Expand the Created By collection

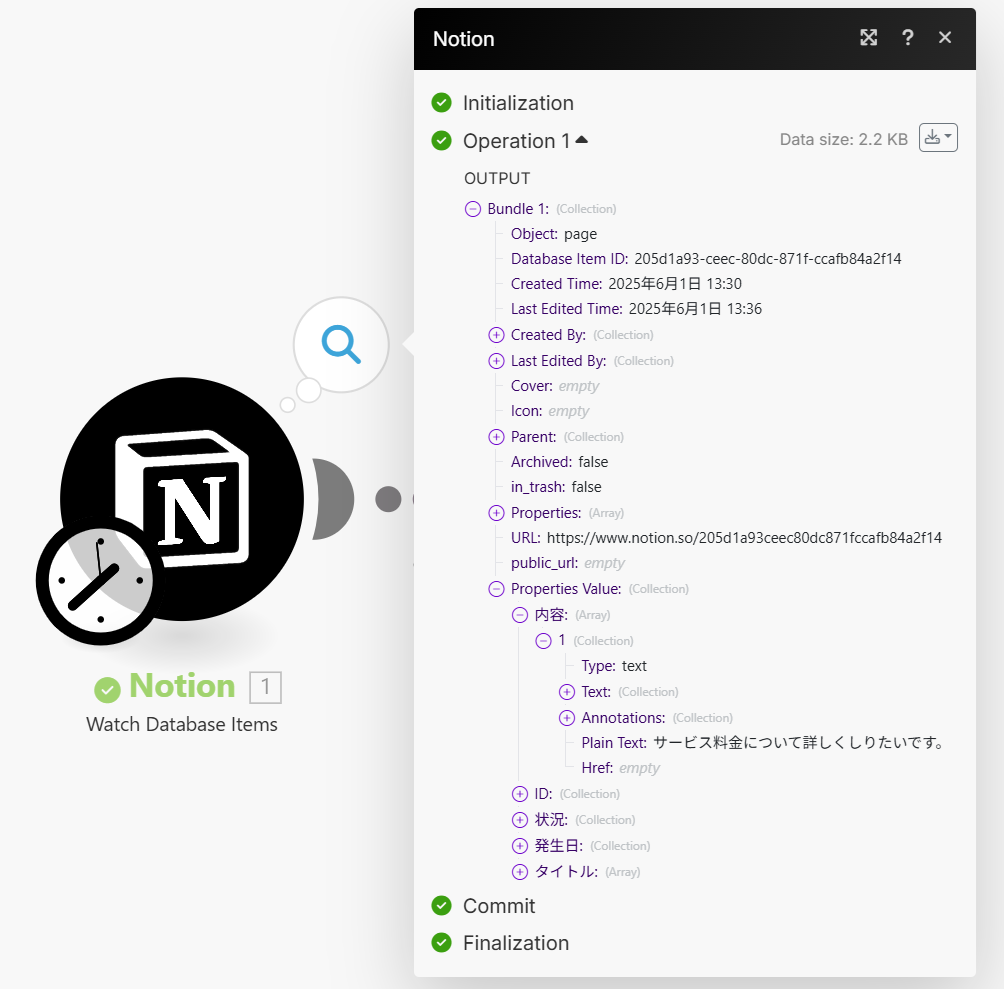496,335
